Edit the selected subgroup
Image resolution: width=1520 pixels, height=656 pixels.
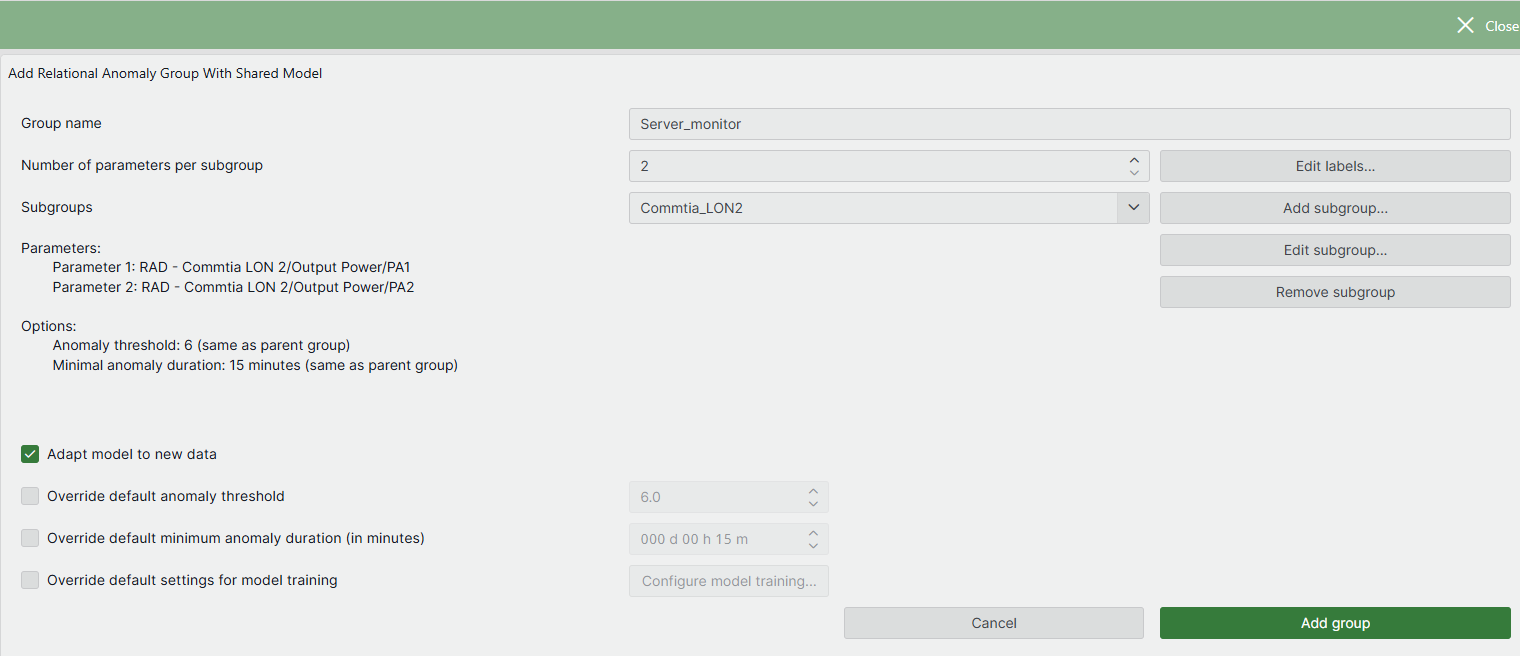click(1335, 249)
